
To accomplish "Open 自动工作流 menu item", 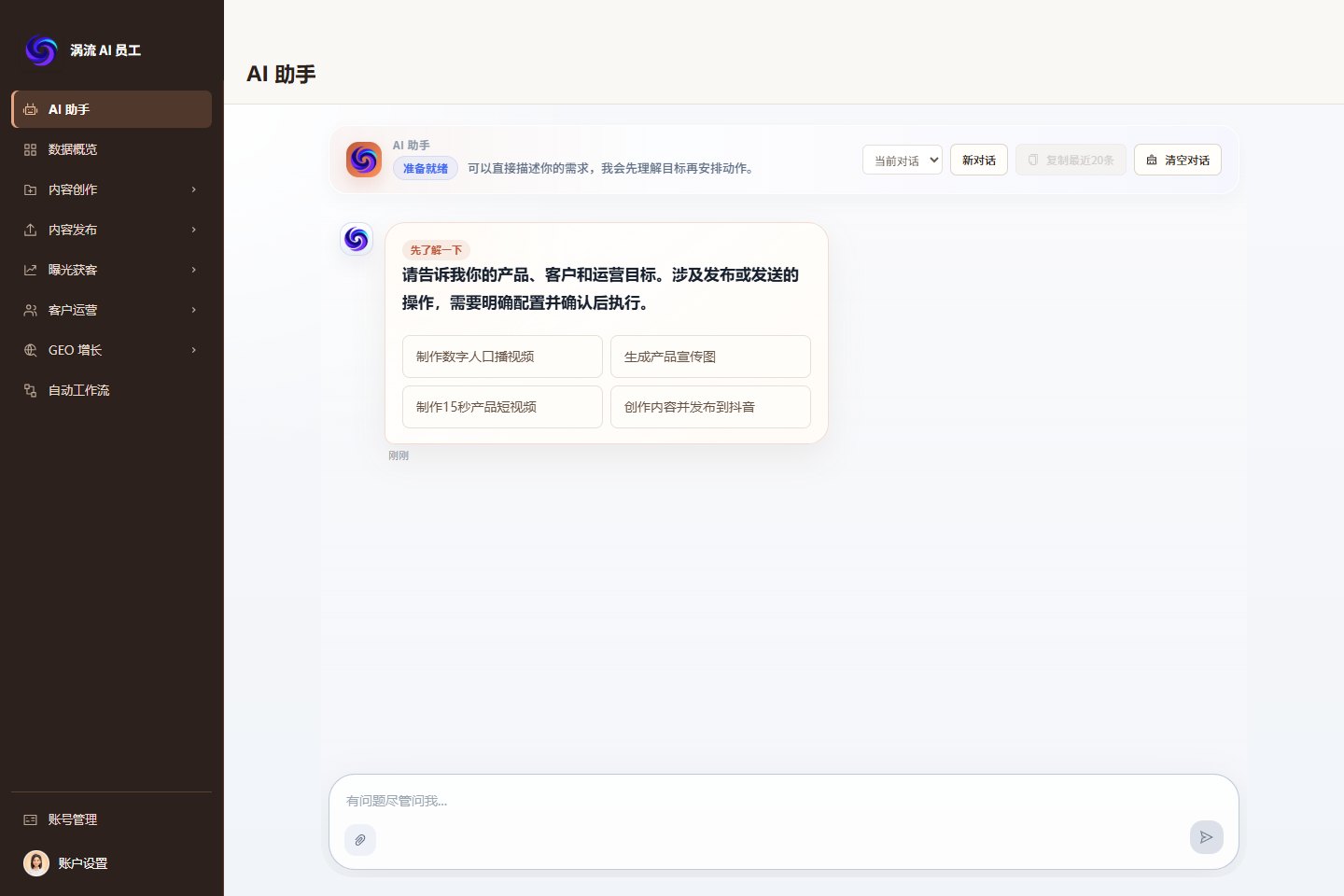I will point(111,390).
